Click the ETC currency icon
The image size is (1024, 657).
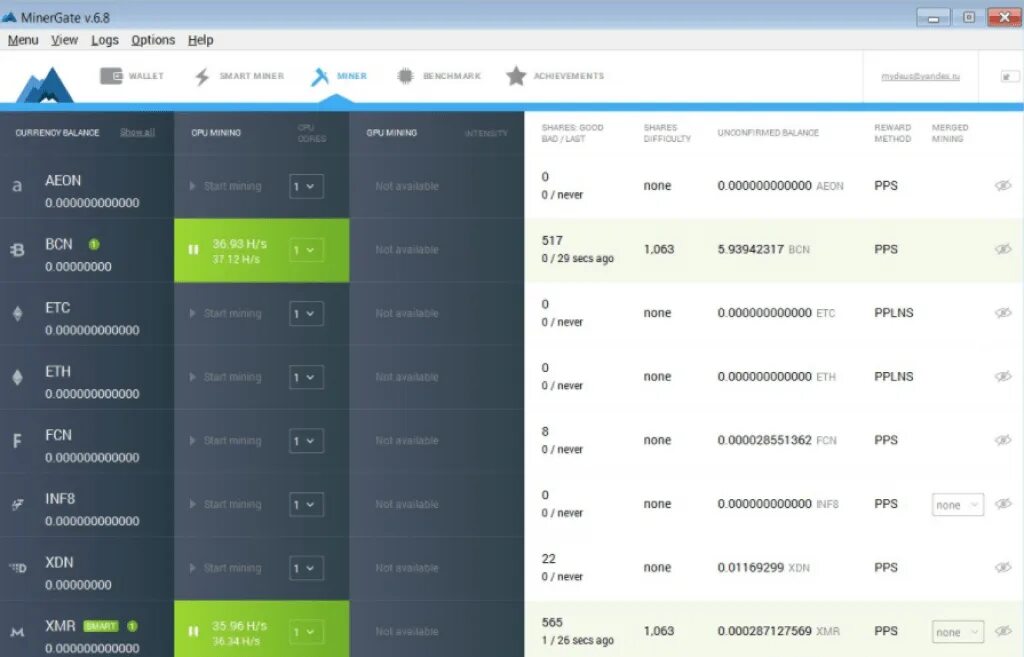tap(18, 313)
